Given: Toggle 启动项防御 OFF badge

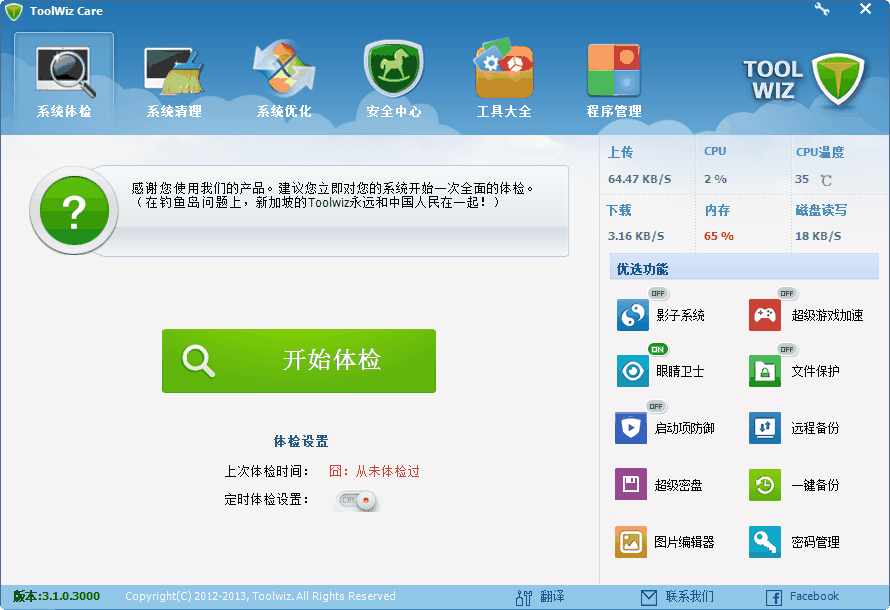Looking at the screenshot, I should coord(656,406).
